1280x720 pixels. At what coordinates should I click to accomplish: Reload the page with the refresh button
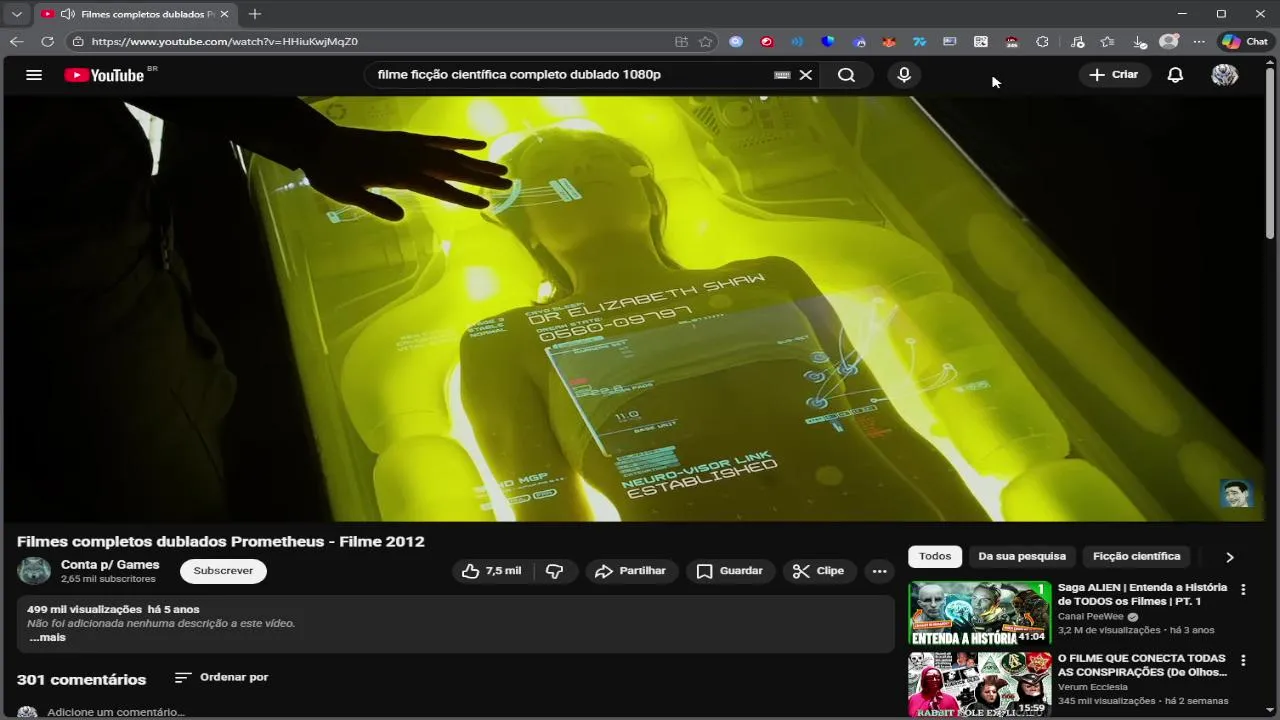coord(47,42)
